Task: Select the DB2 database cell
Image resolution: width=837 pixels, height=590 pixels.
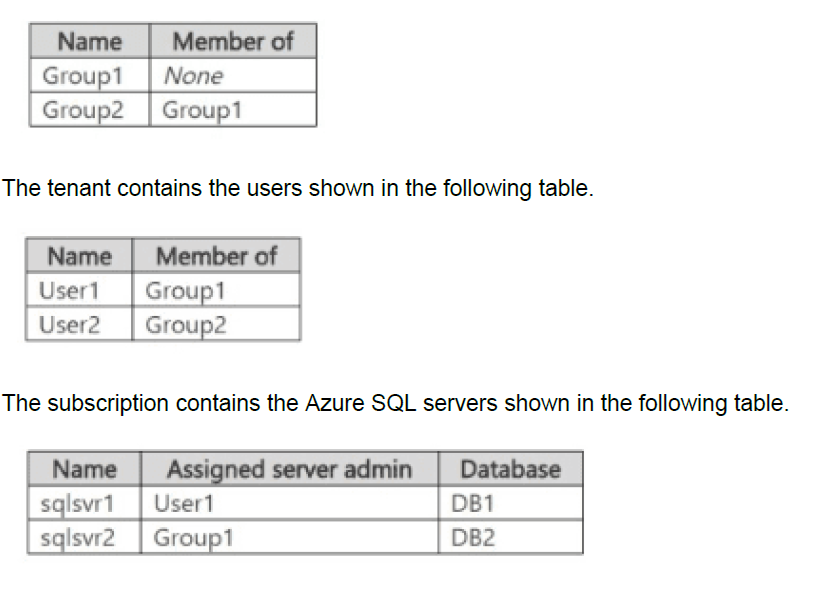Action: [x=474, y=538]
